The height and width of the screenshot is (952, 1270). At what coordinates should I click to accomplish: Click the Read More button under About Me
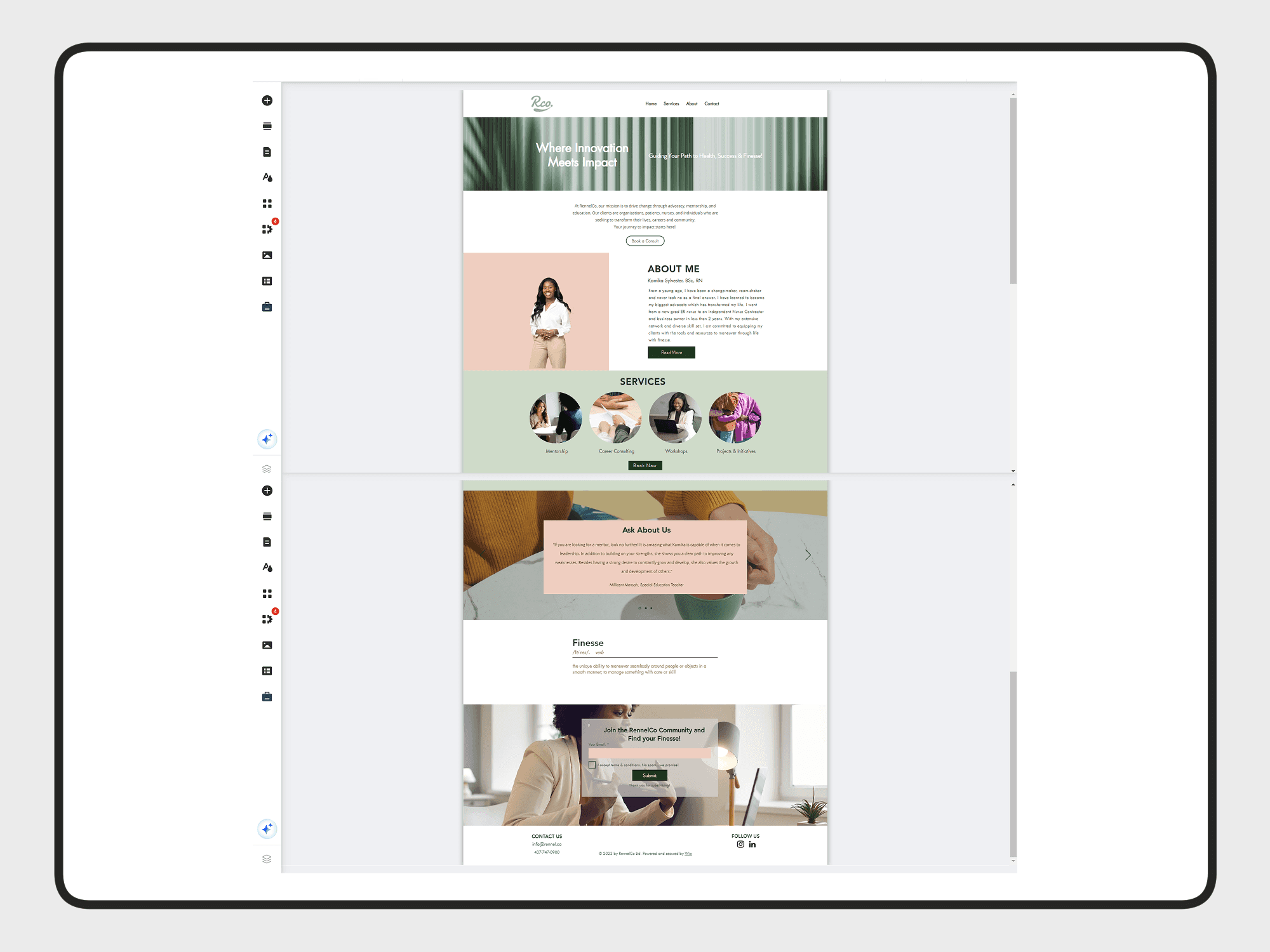pos(671,352)
